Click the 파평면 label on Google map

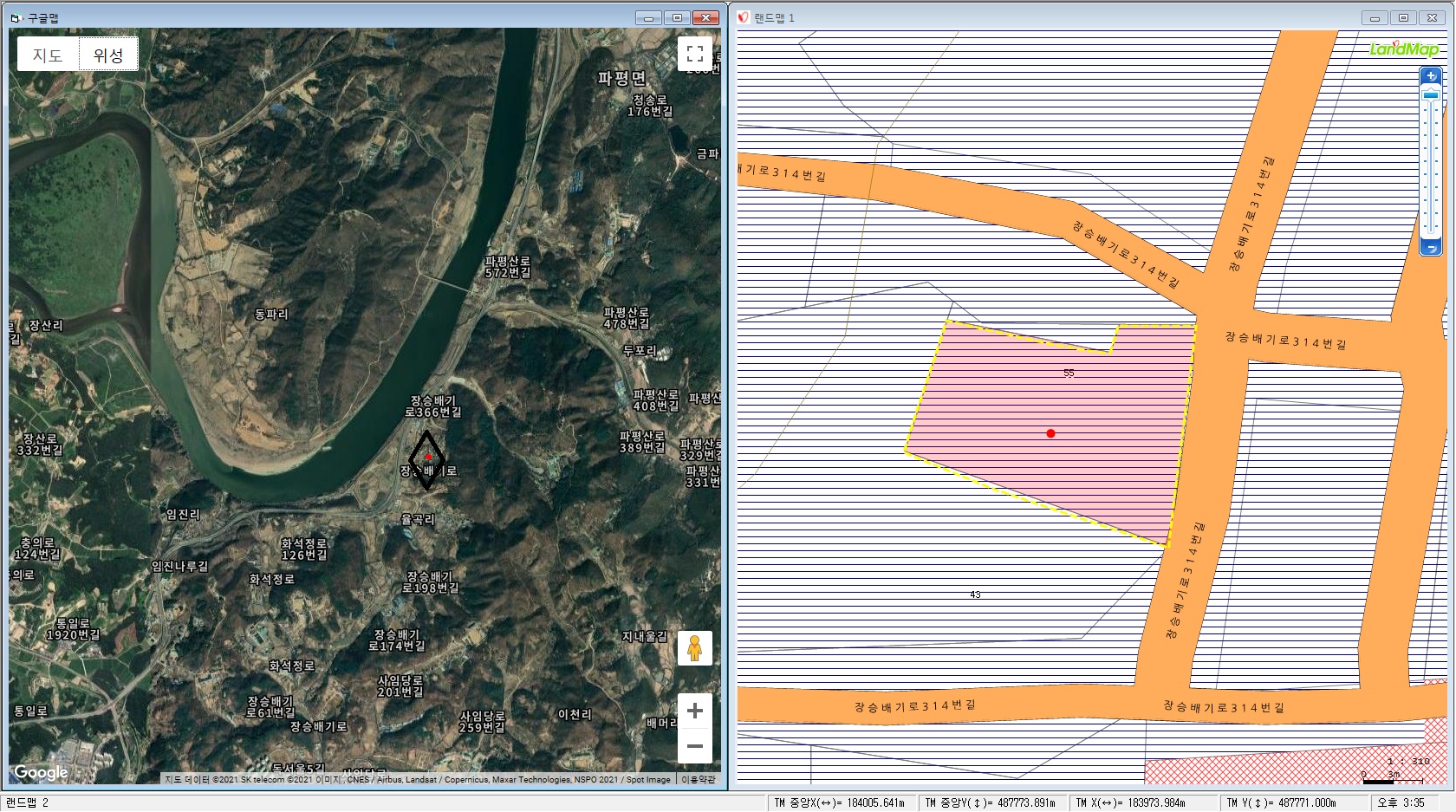621,78
